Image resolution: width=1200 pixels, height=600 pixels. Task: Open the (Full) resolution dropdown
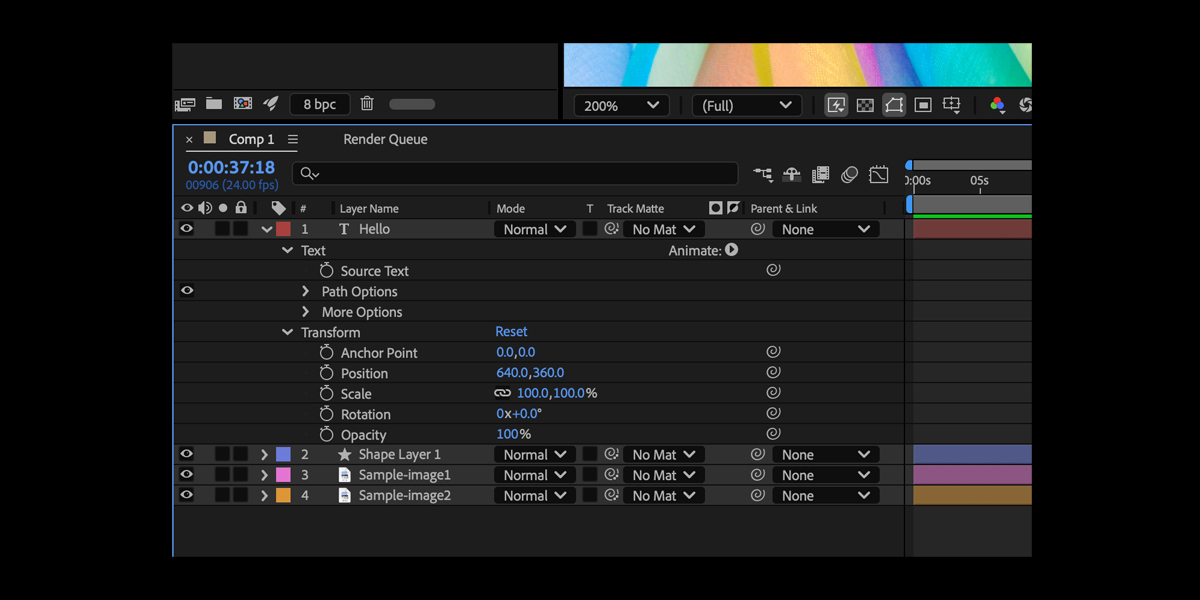[746, 105]
